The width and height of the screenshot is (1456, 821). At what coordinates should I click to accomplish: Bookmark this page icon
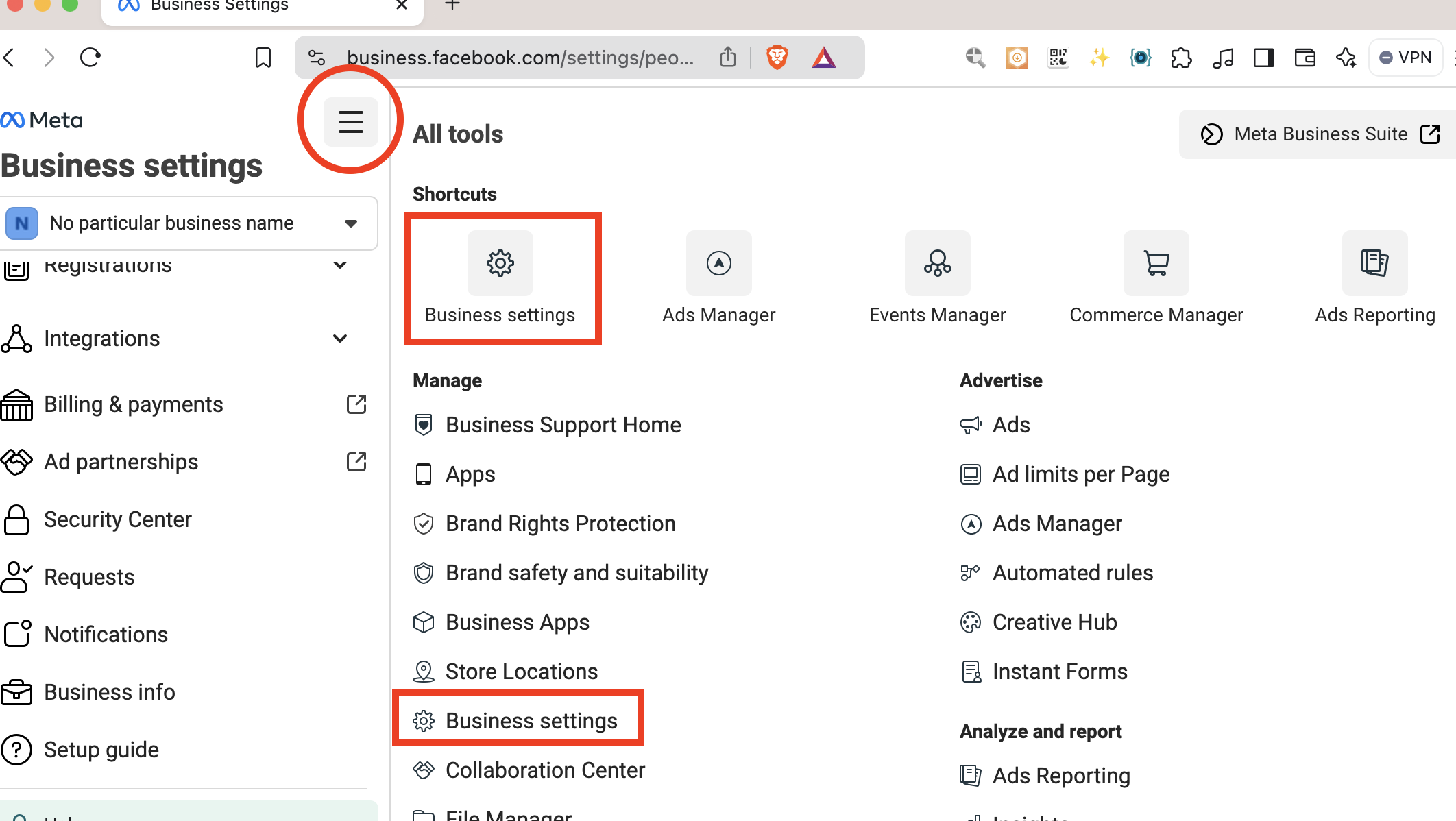click(x=263, y=58)
